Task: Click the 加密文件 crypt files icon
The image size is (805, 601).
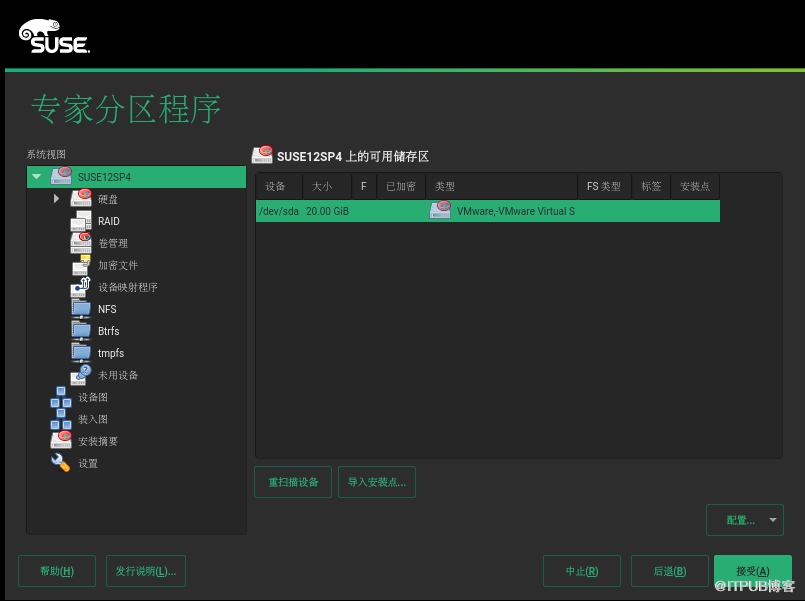Action: pos(81,265)
